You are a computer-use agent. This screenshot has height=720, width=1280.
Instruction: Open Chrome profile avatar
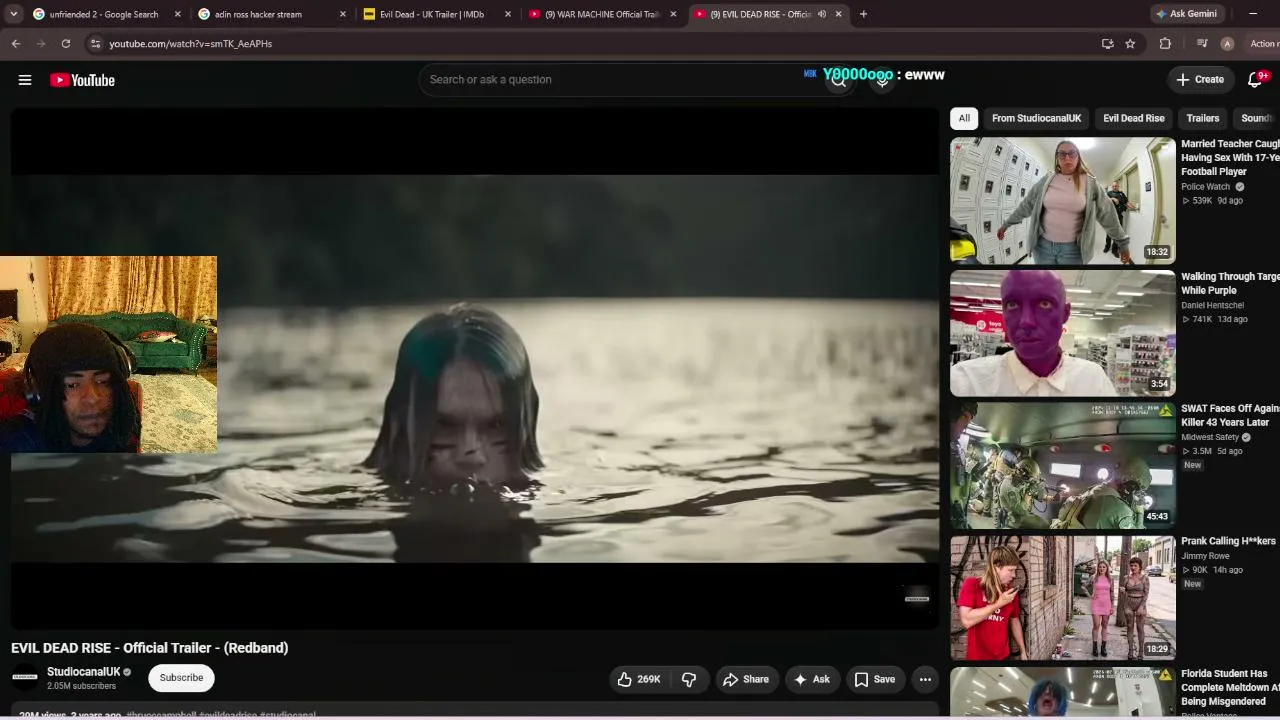click(x=1227, y=44)
